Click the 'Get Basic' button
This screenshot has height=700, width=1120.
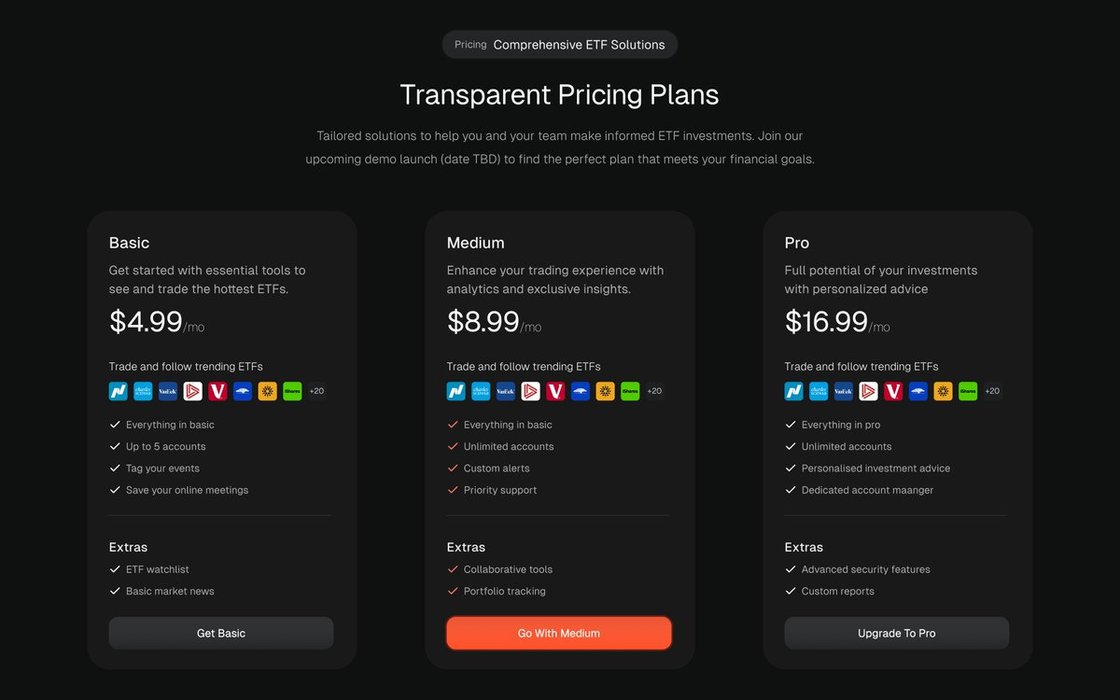[221, 633]
